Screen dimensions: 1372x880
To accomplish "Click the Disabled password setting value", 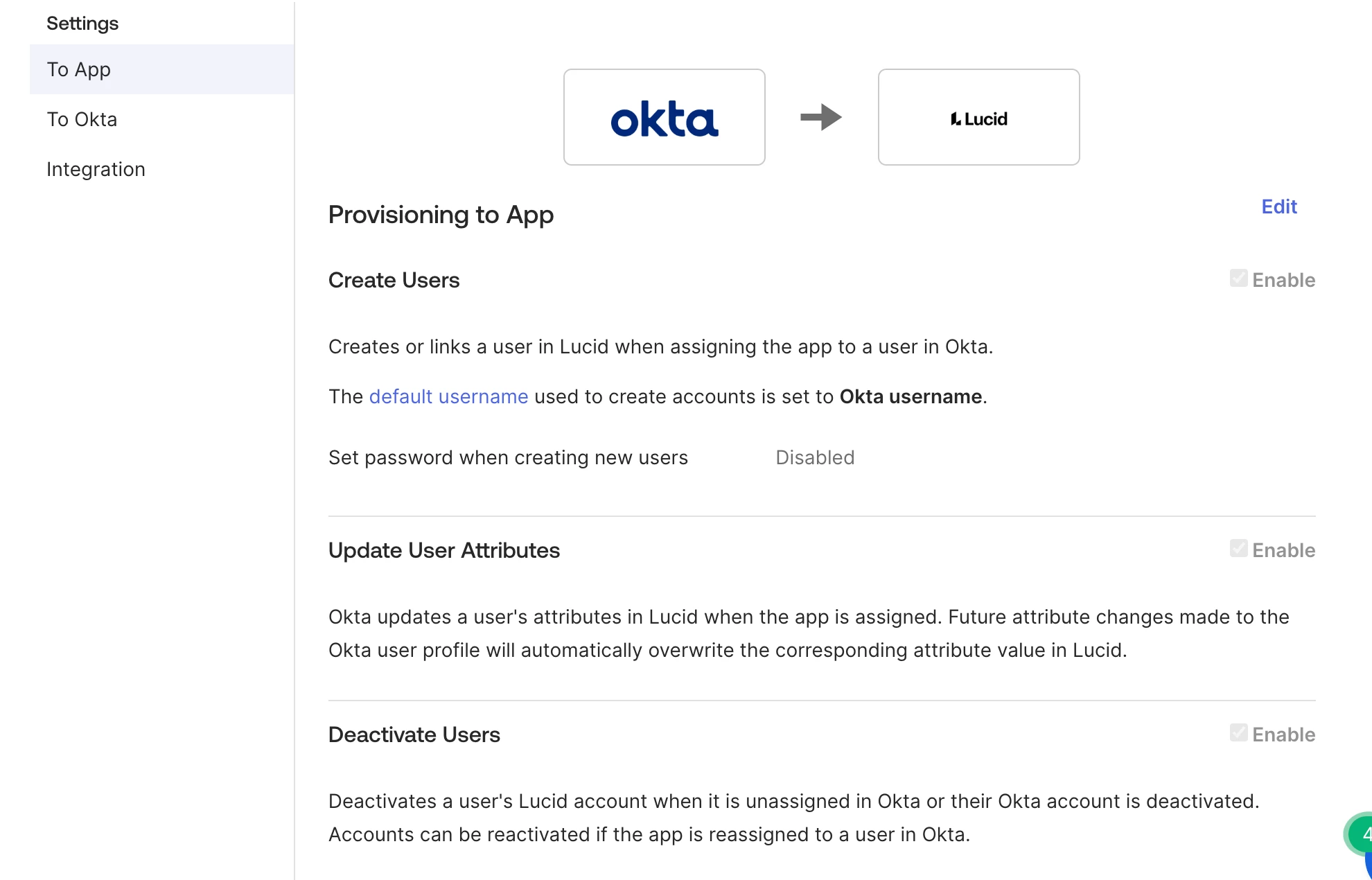I will click(815, 457).
